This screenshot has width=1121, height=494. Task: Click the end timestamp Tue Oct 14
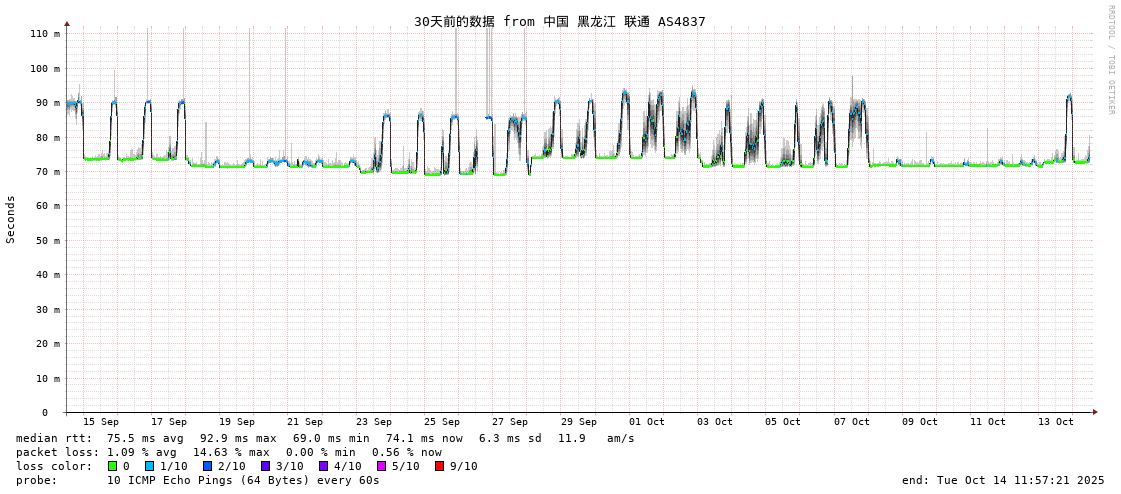pos(1004,480)
